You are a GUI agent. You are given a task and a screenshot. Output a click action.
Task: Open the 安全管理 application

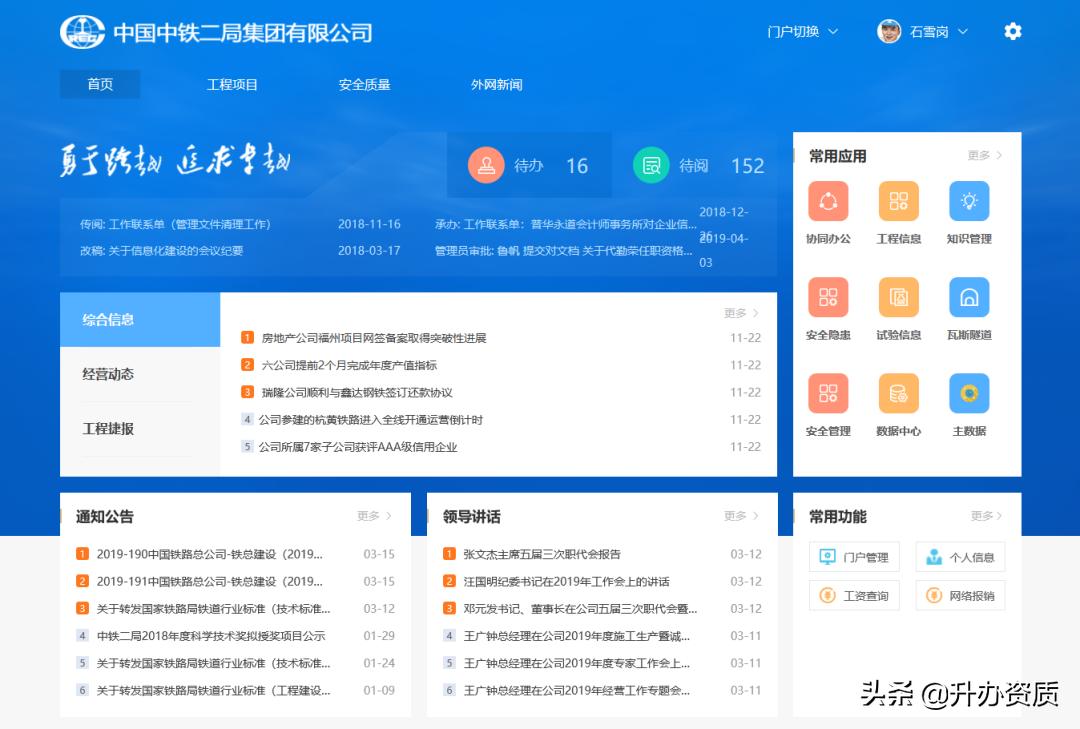tap(828, 393)
